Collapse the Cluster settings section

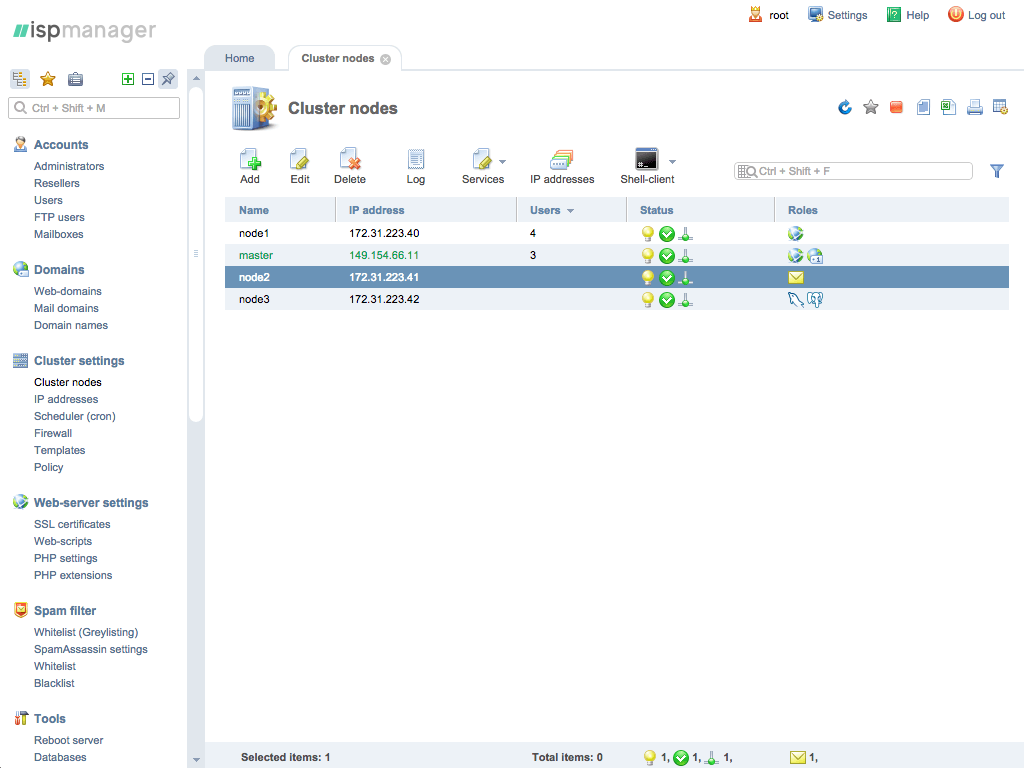[x=79, y=360]
